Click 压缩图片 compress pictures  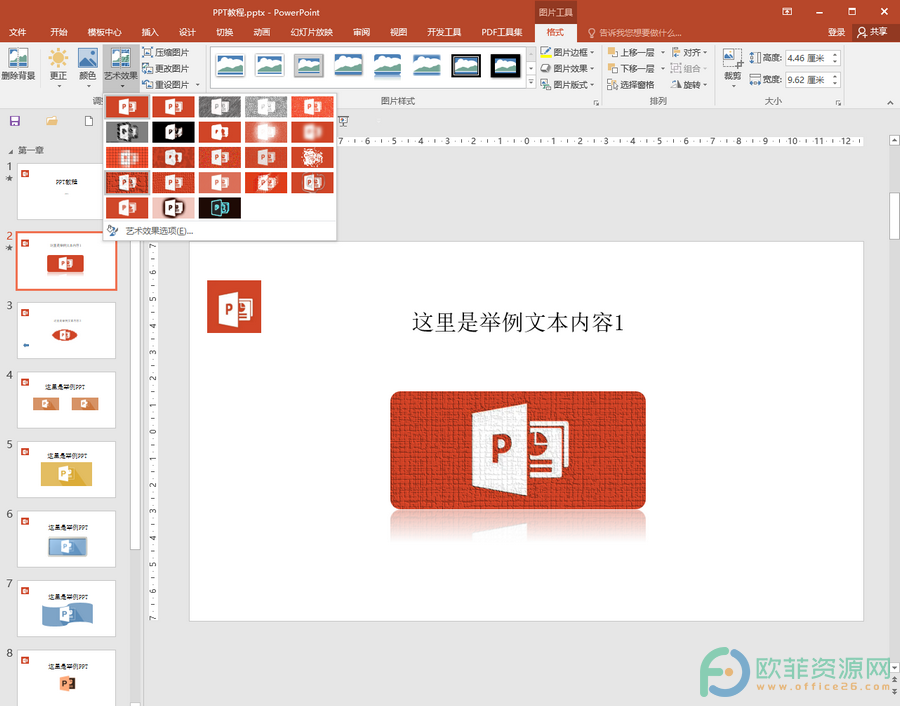[x=165, y=52]
